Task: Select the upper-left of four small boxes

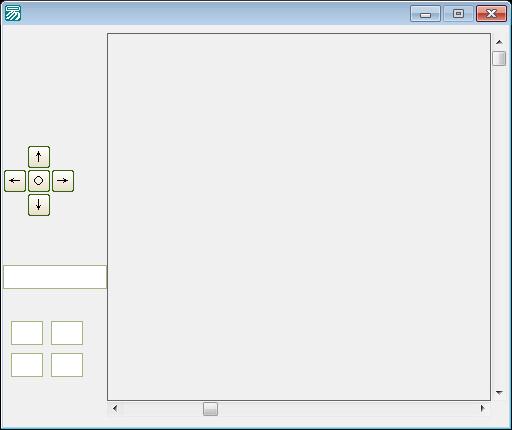Action: [x=27, y=333]
